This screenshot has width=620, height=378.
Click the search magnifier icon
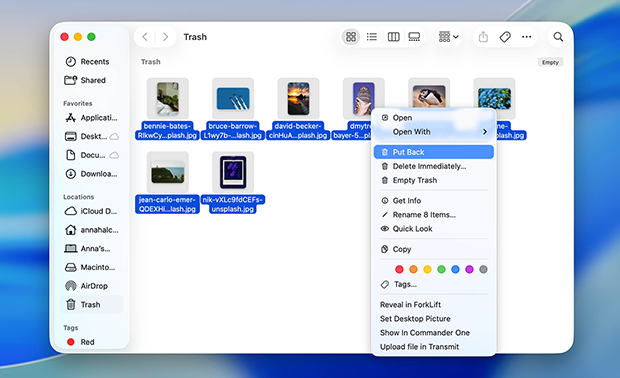tap(558, 37)
